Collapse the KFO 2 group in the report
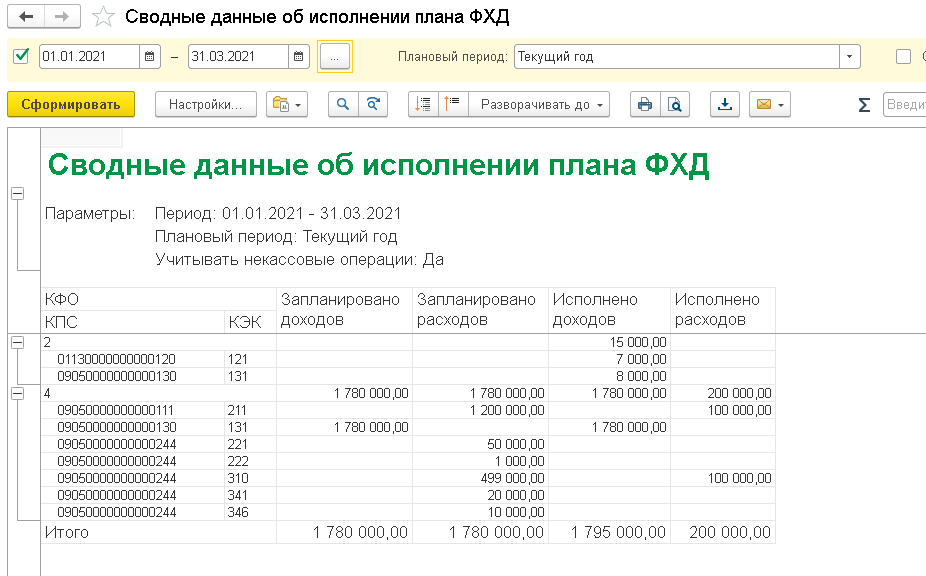 [x=17, y=343]
